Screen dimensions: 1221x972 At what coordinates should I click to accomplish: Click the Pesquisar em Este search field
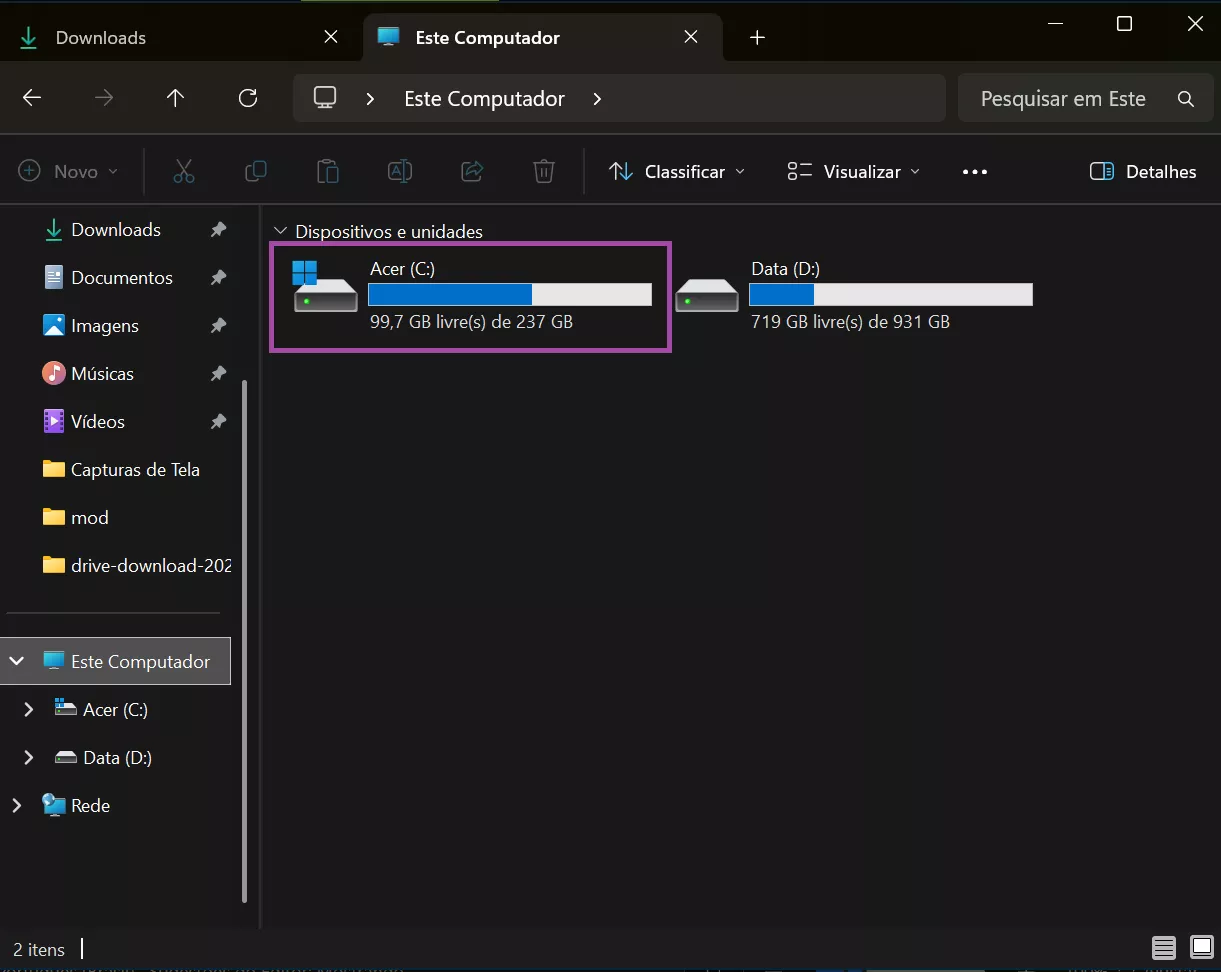click(1063, 99)
